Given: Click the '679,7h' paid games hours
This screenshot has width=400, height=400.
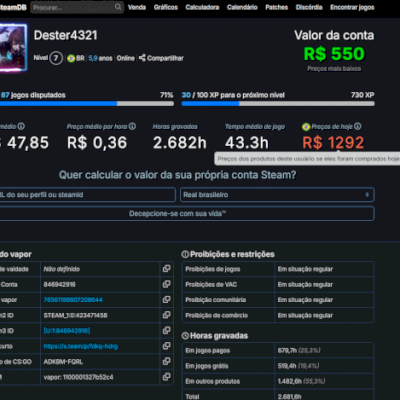Looking at the screenshot, I should (x=287, y=351).
